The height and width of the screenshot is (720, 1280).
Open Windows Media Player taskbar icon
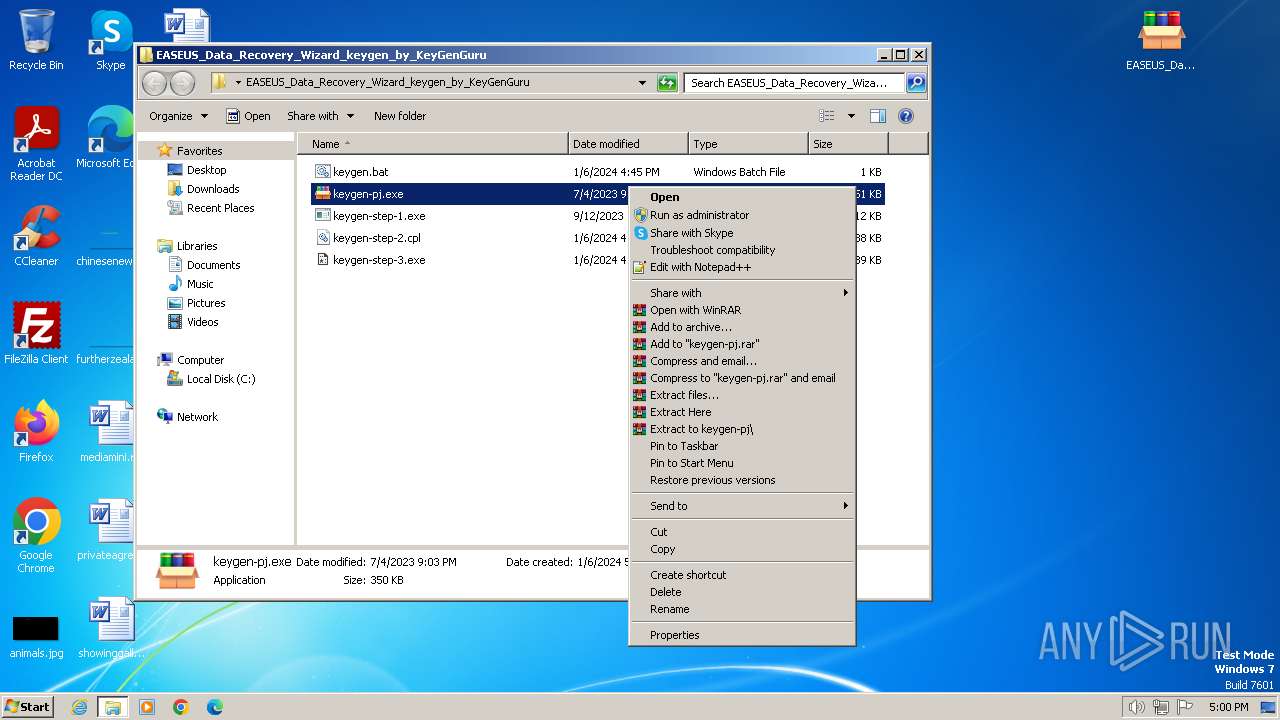pos(147,707)
